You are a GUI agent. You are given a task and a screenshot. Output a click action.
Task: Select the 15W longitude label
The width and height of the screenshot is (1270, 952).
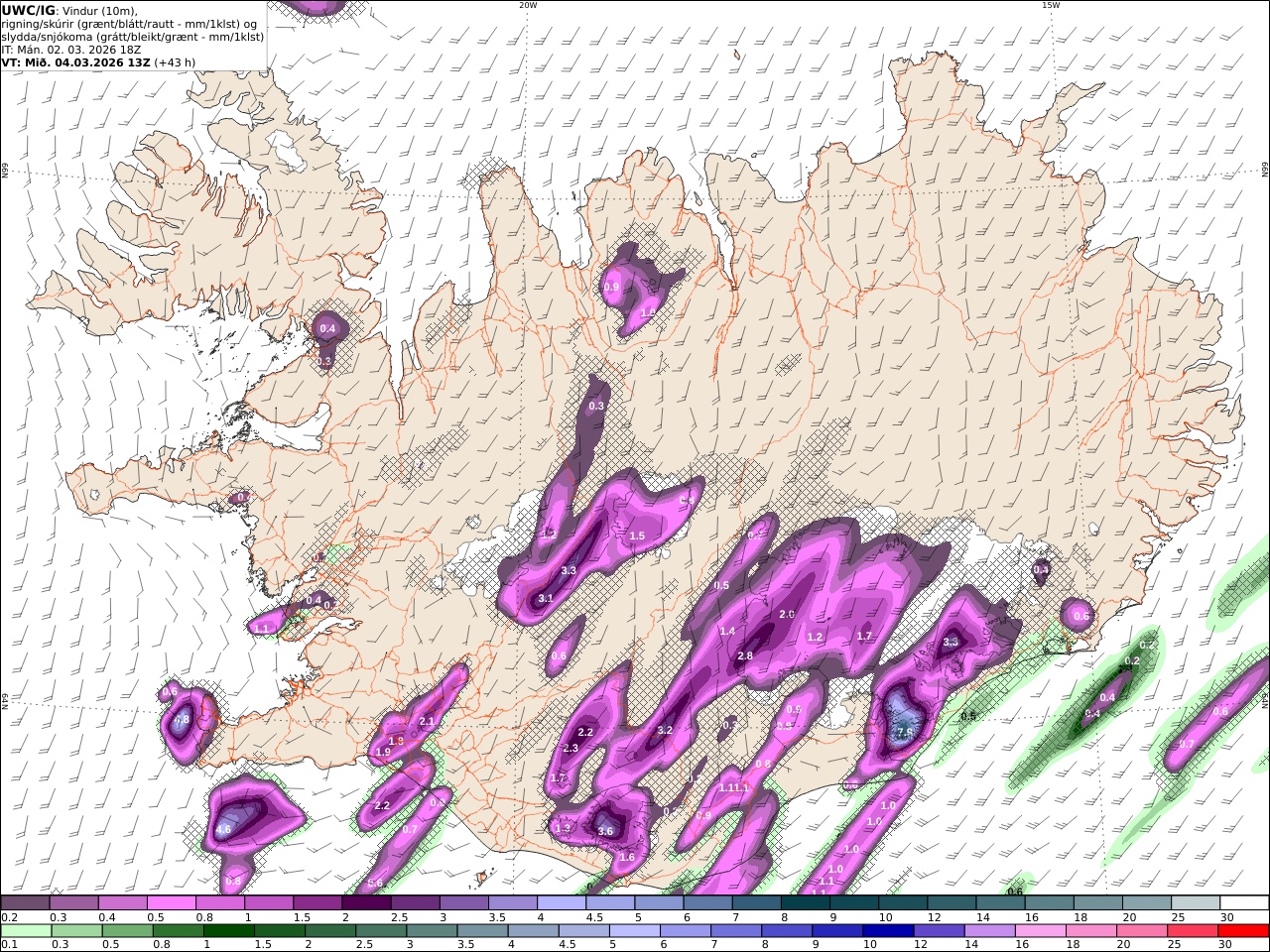pos(1050,5)
